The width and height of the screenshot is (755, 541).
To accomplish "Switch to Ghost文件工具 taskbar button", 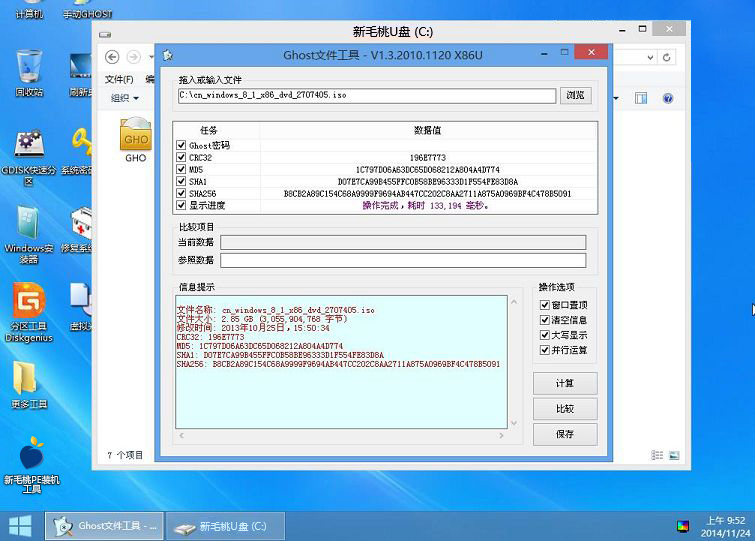I will [104, 526].
